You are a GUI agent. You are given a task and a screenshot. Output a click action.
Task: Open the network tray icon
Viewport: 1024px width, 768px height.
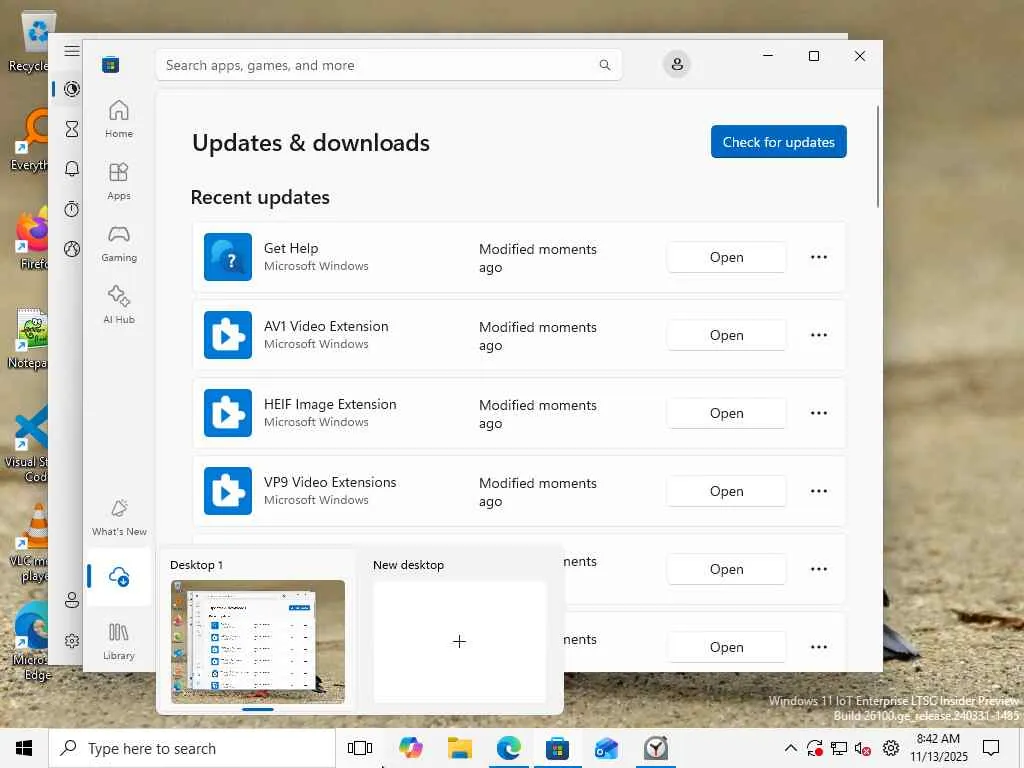[839, 748]
